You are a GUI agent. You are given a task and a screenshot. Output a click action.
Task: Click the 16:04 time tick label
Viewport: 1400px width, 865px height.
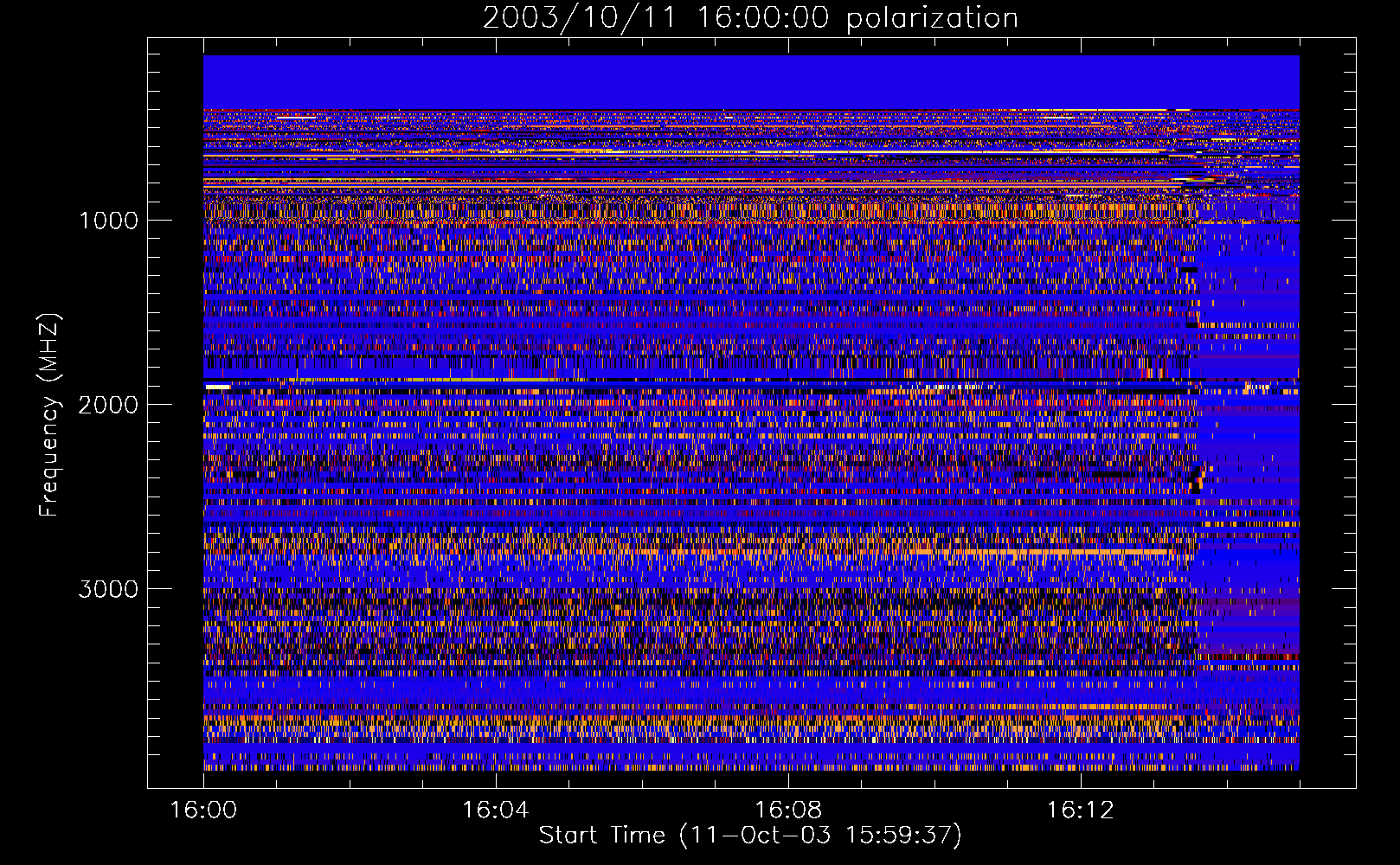[x=496, y=810]
